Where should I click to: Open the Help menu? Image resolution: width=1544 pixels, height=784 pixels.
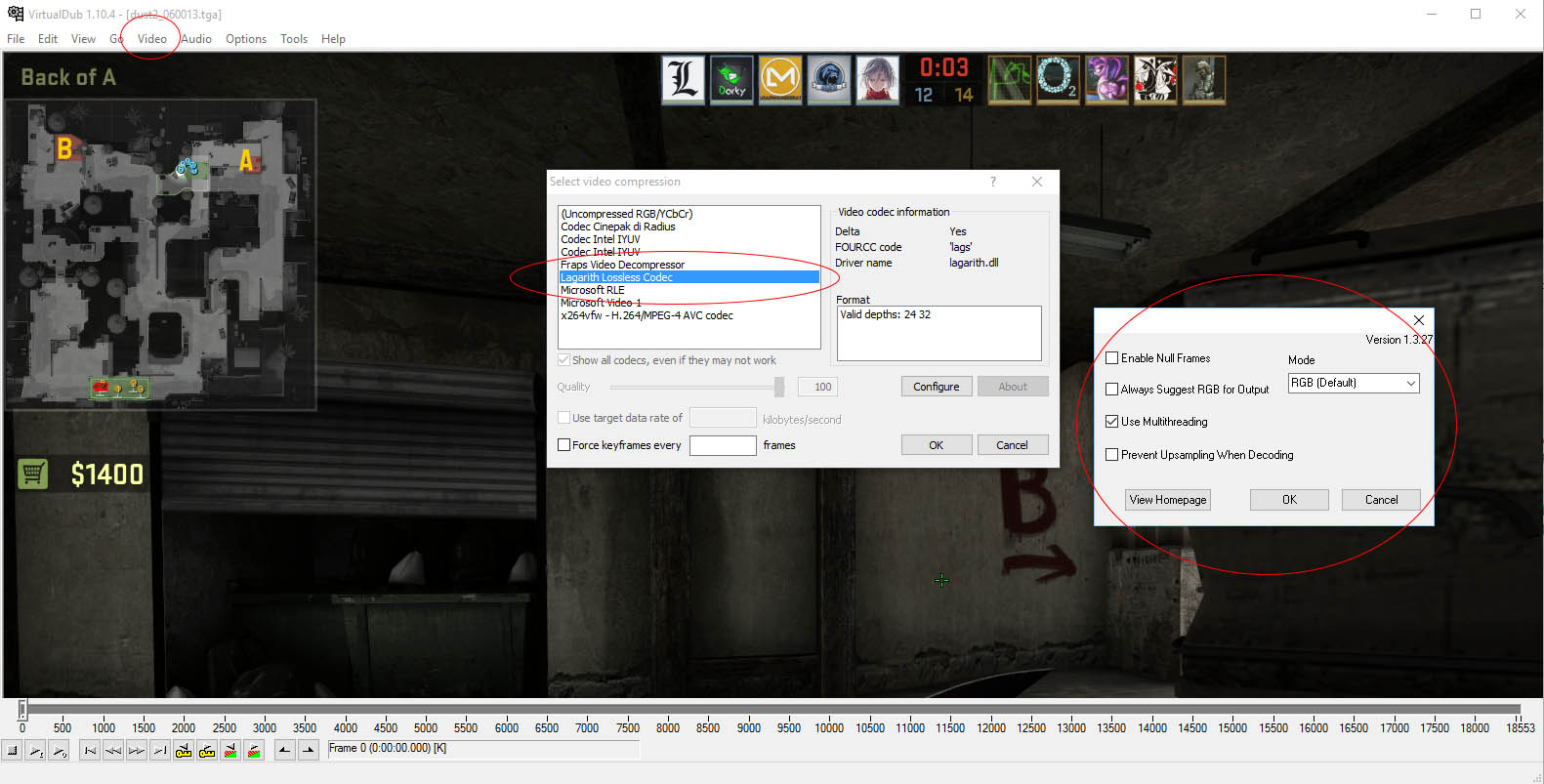[333, 39]
